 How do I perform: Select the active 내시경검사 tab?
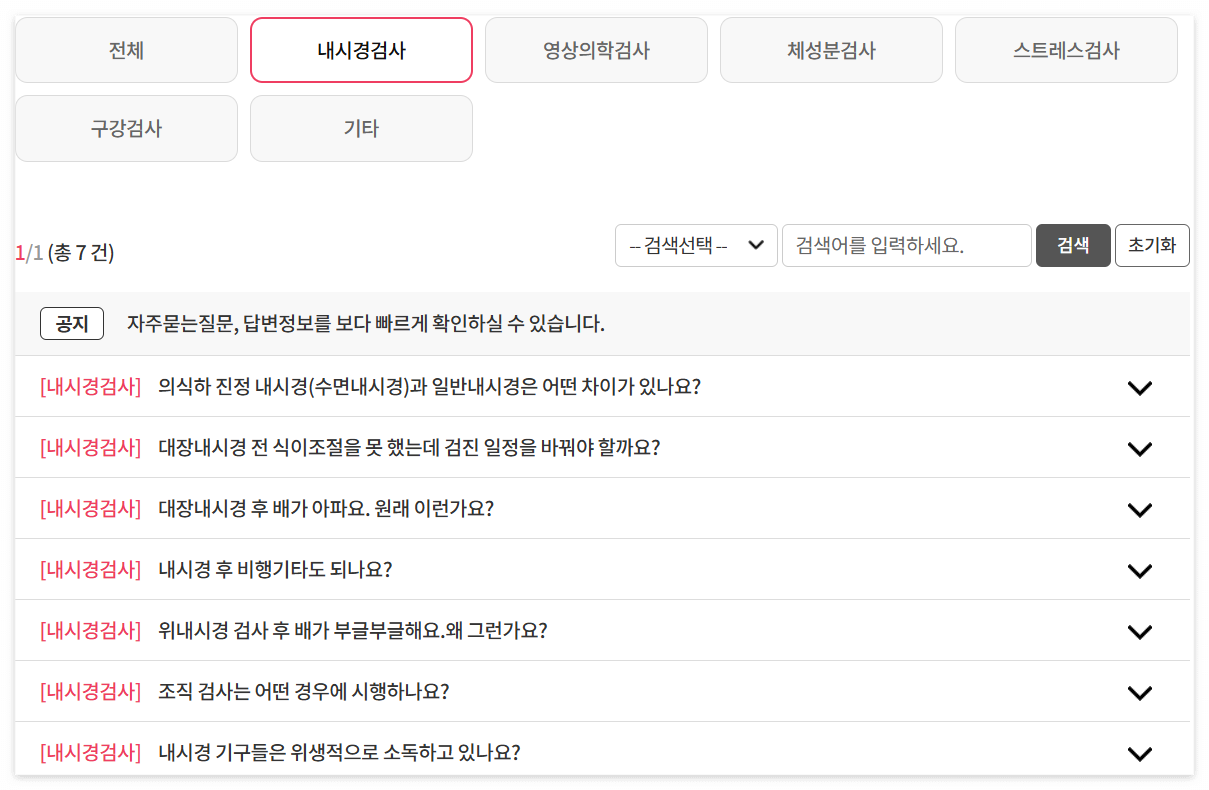[x=361, y=50]
